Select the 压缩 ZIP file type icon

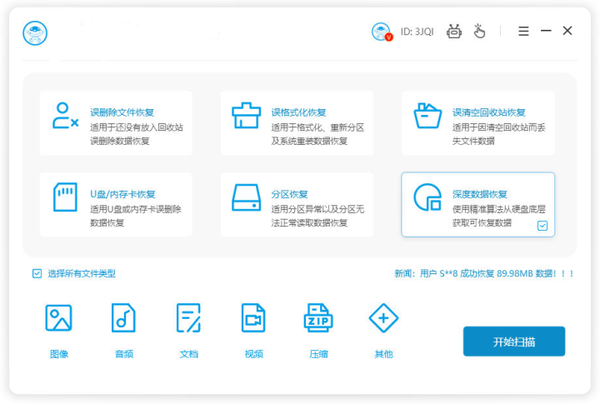318,318
